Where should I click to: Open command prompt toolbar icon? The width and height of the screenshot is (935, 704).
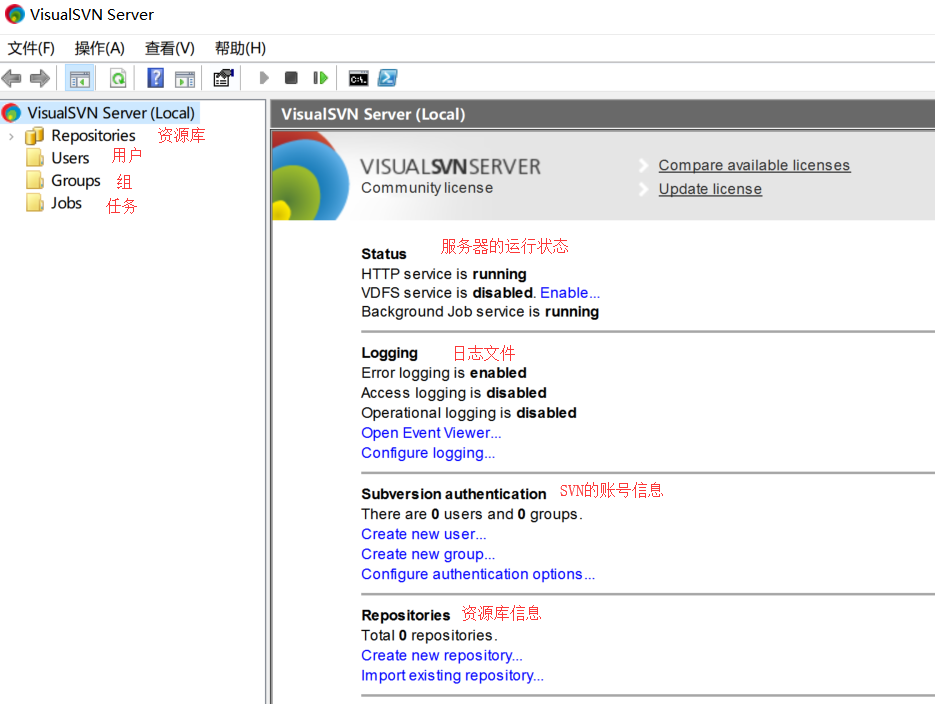[x=358, y=78]
